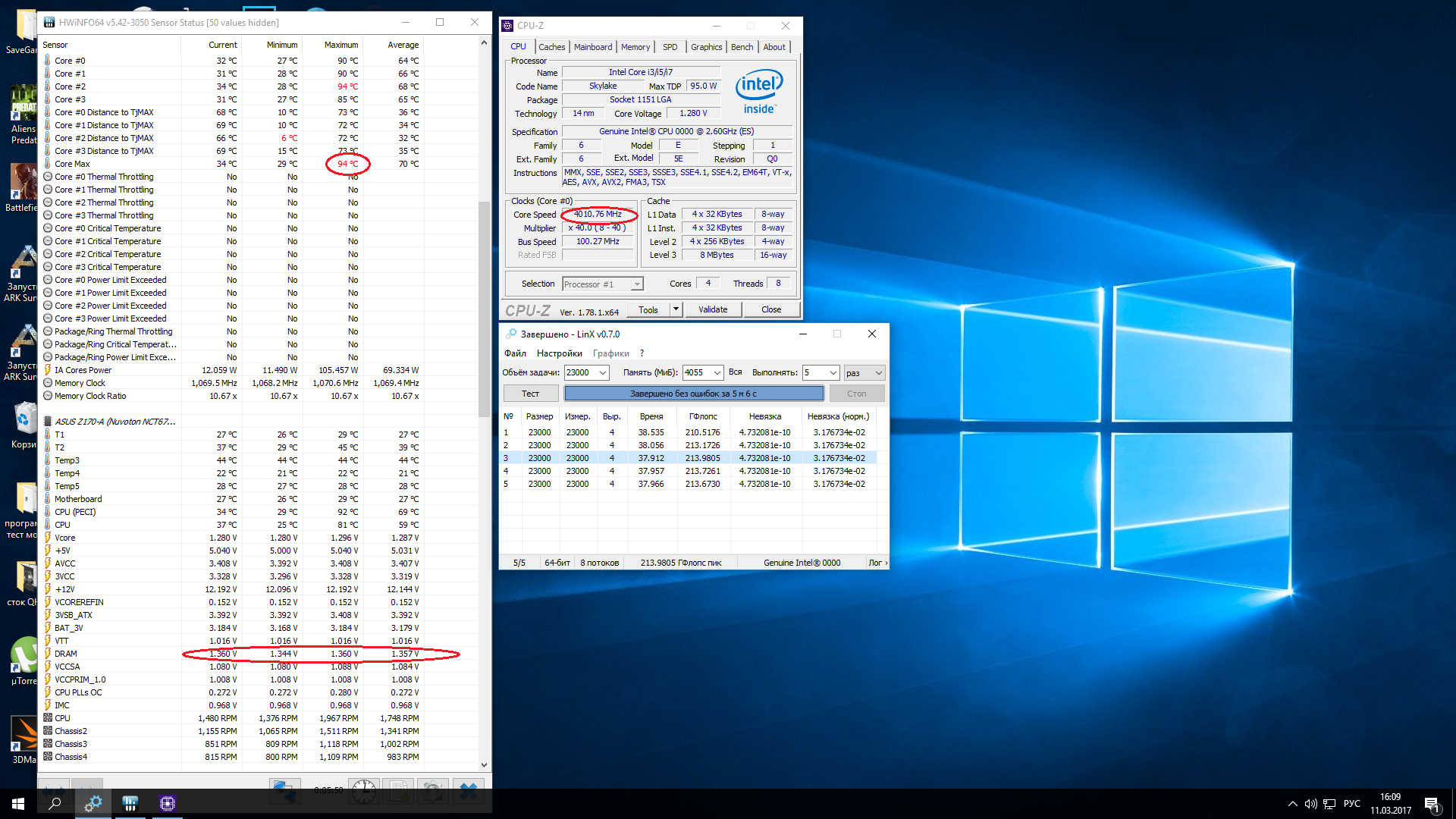1456x819 pixels.
Task: Show hidden tray icons chevron
Action: [1292, 804]
